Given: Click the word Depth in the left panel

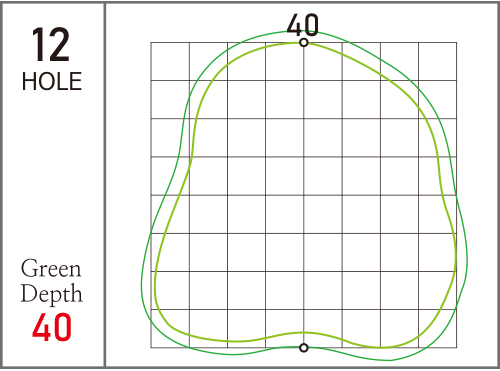Looking at the screenshot, I should tap(51, 294).
